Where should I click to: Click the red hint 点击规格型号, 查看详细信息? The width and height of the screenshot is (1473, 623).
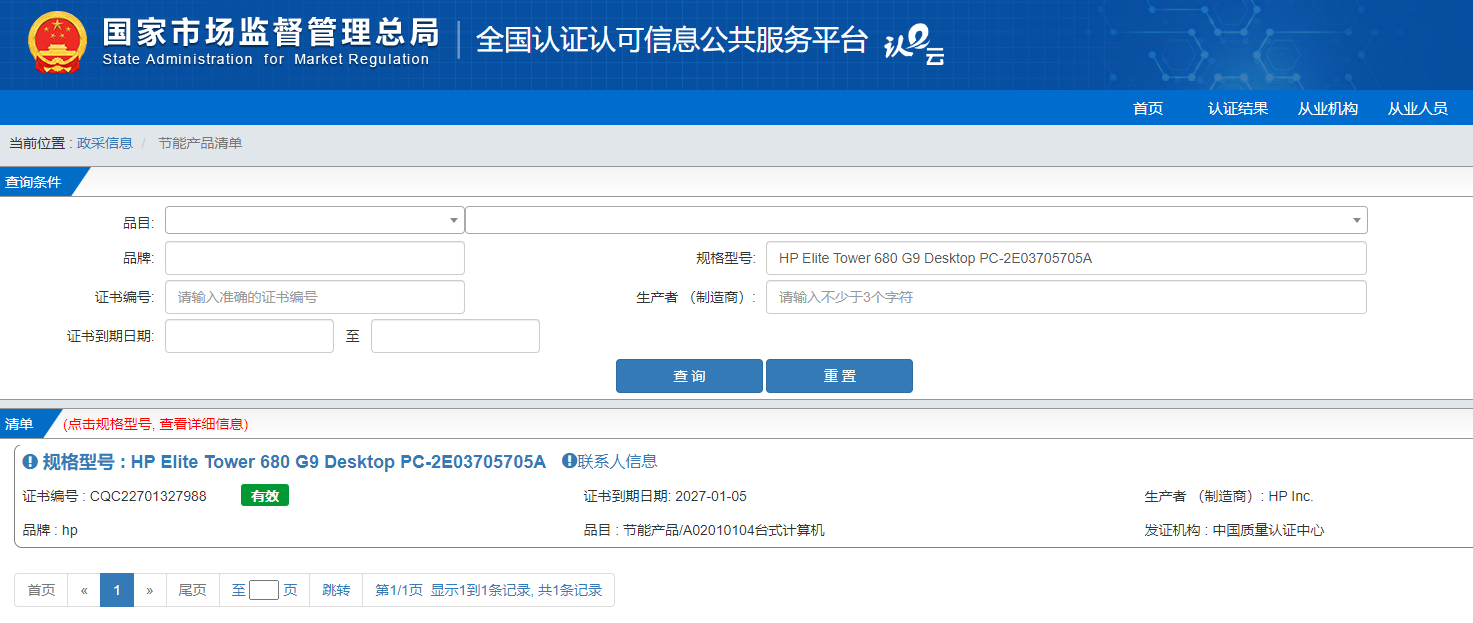tap(155, 424)
